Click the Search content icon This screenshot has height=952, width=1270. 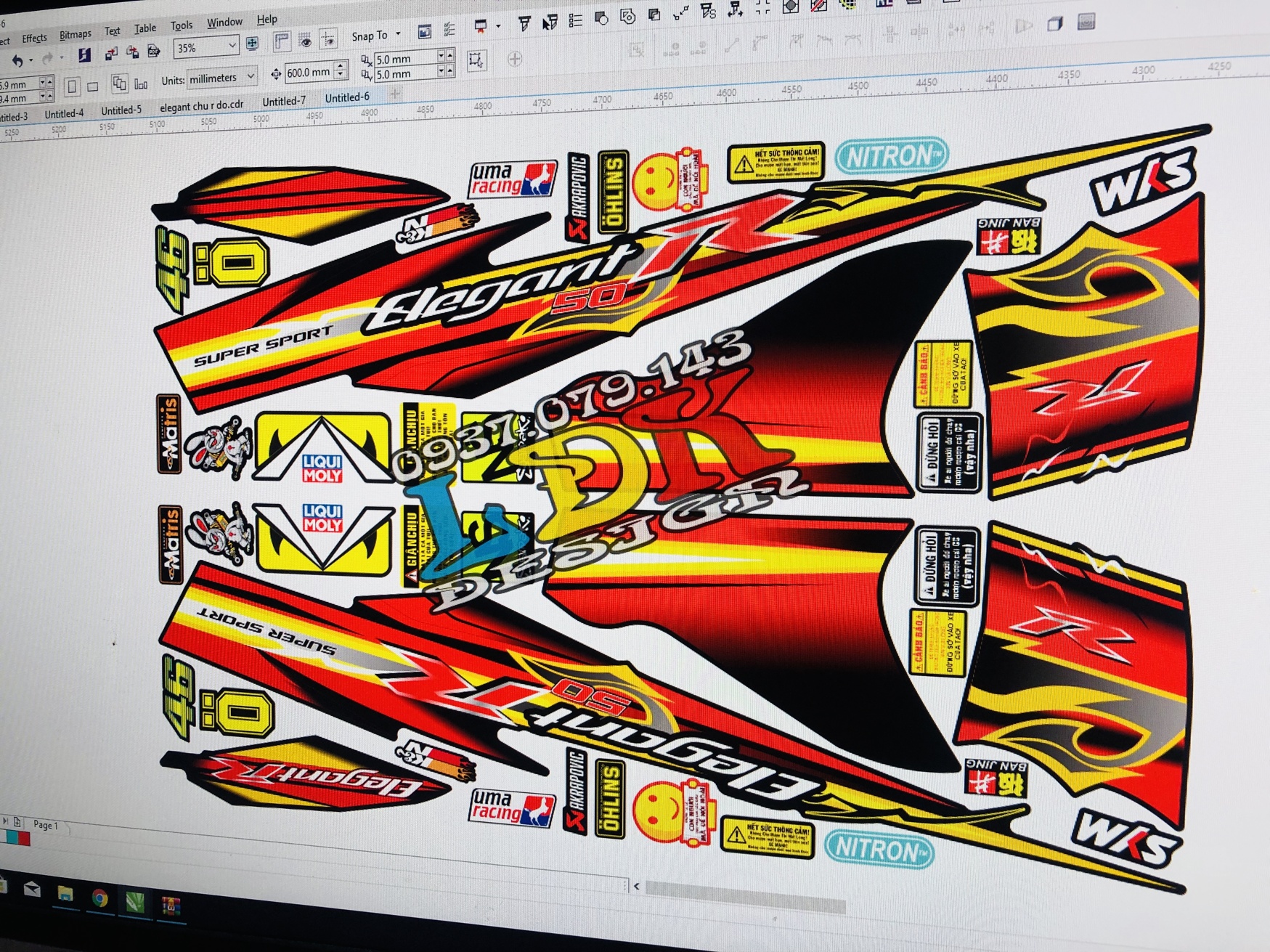tap(84, 55)
